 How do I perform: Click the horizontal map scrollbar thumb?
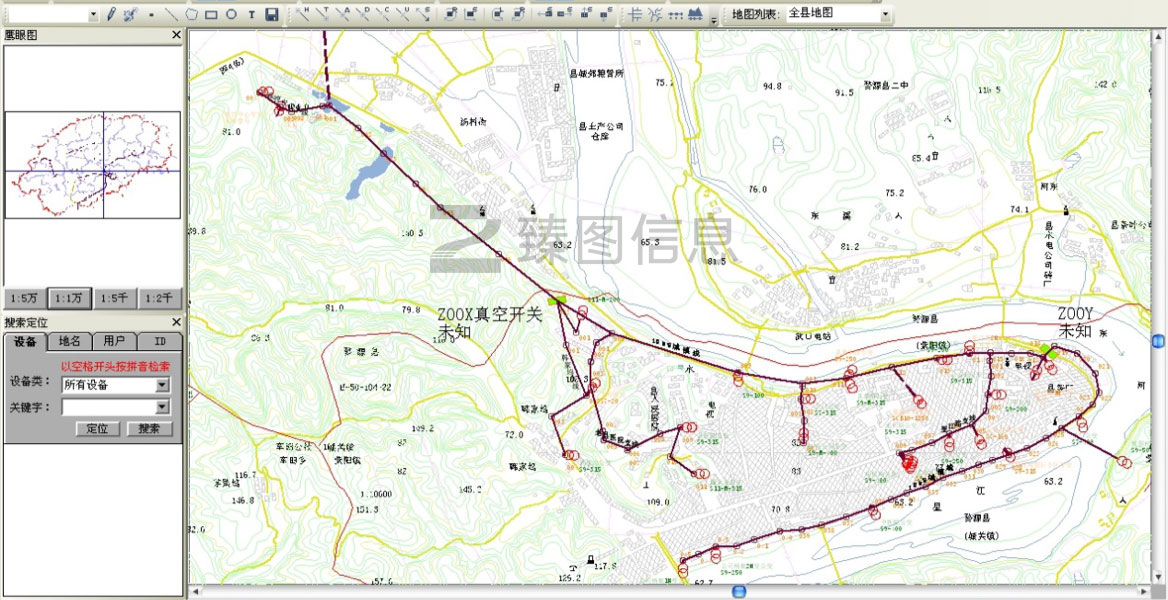(739, 592)
